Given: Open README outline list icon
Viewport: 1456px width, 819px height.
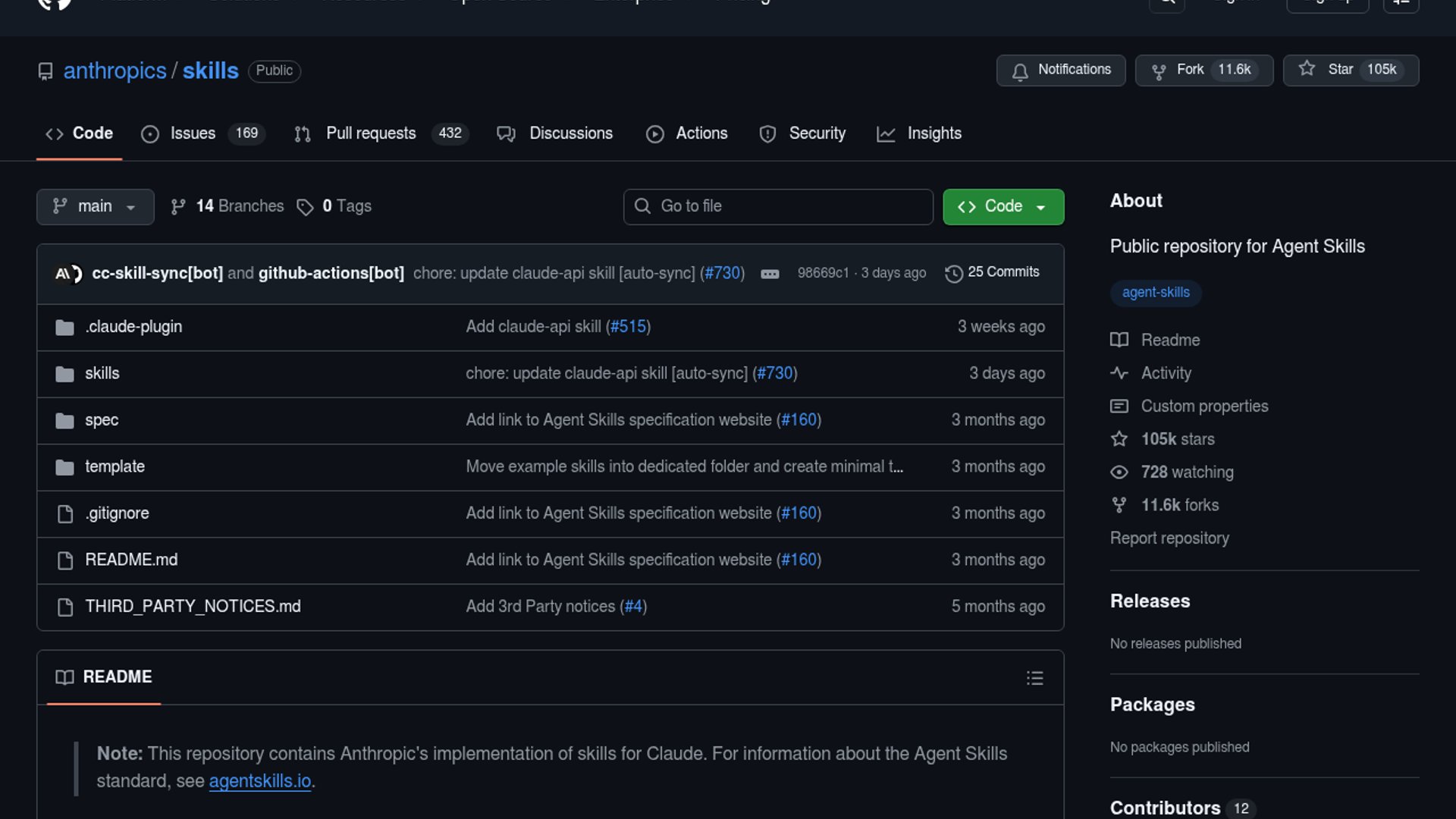Looking at the screenshot, I should coord(1034,678).
